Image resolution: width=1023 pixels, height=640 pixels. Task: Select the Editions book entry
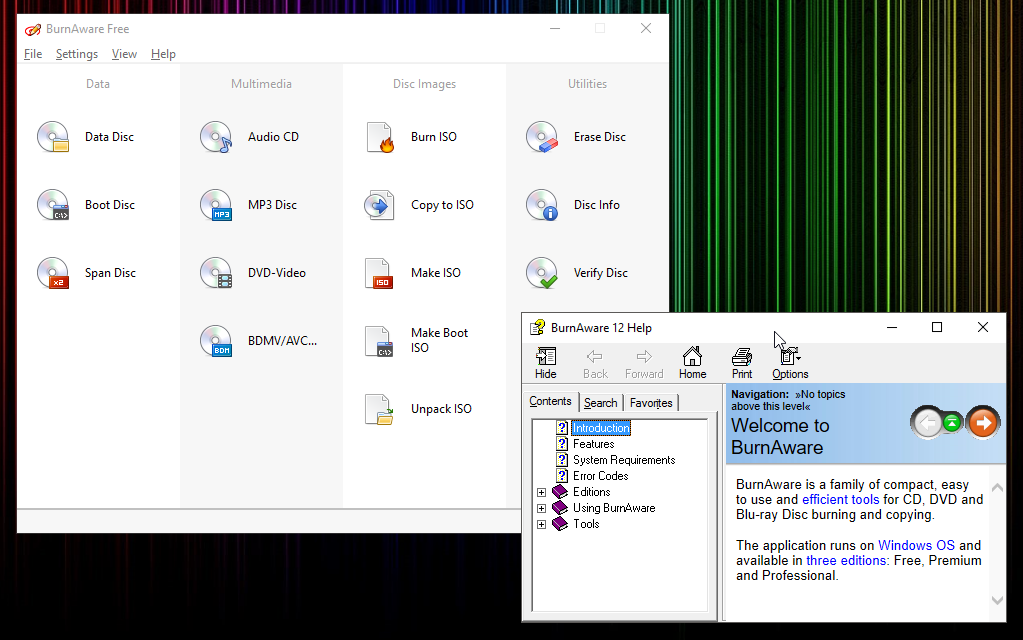click(591, 492)
